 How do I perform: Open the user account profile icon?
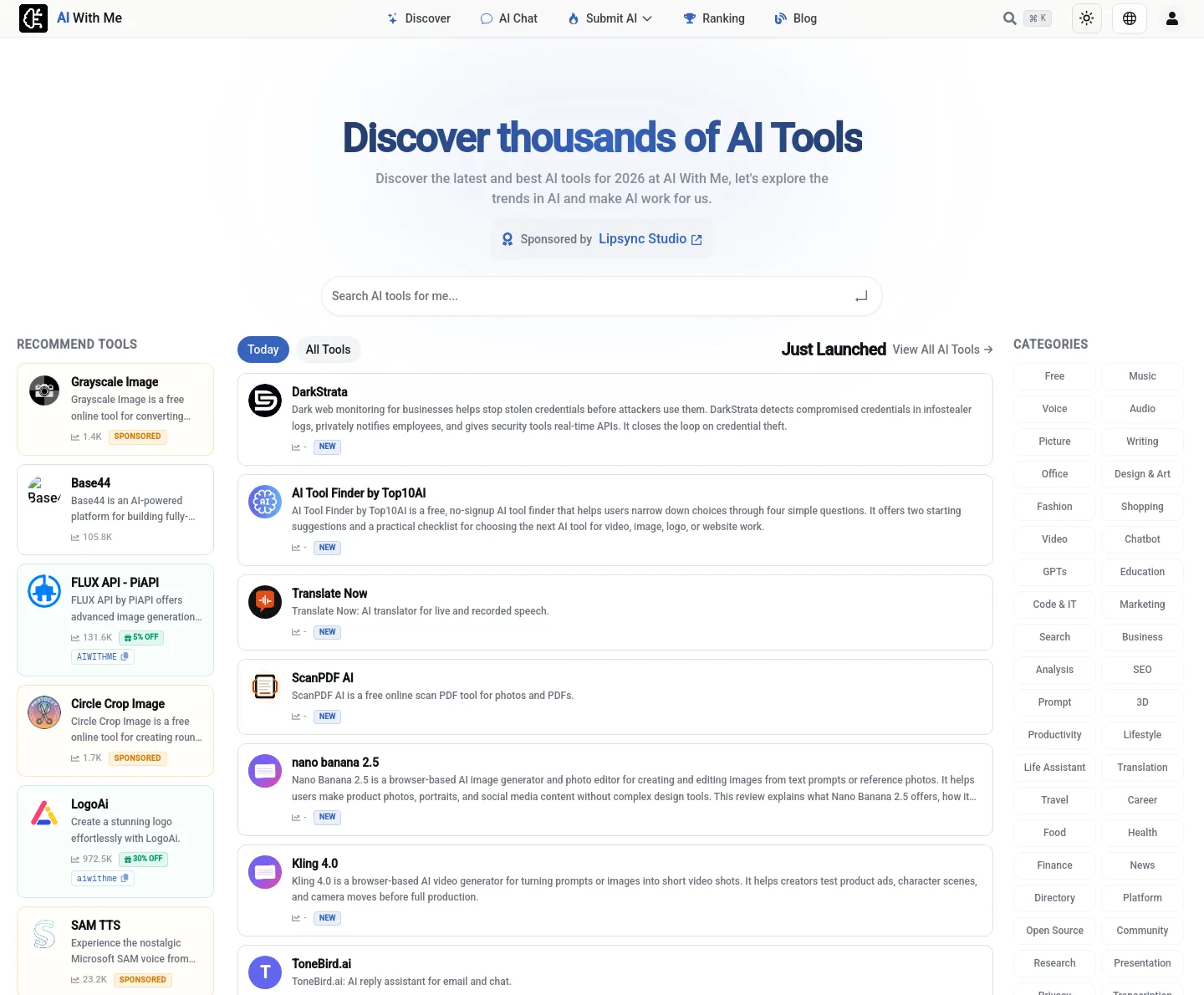[1172, 18]
